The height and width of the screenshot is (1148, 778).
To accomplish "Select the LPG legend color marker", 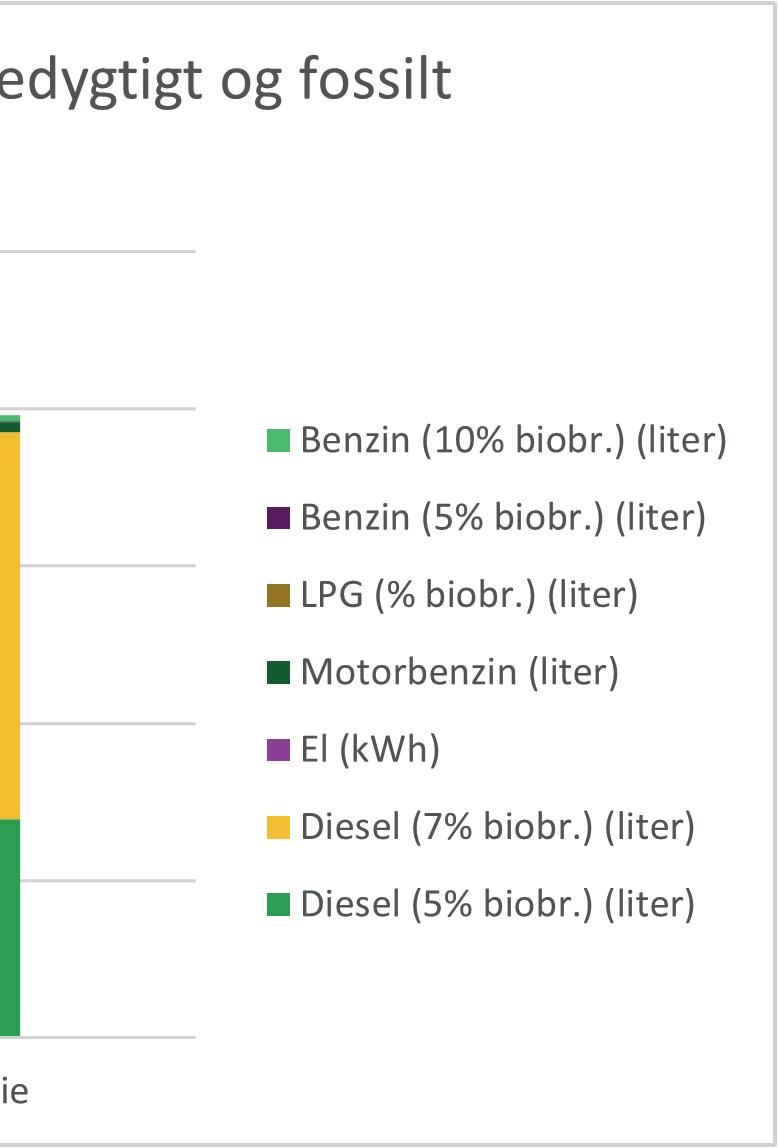I will (278, 595).
